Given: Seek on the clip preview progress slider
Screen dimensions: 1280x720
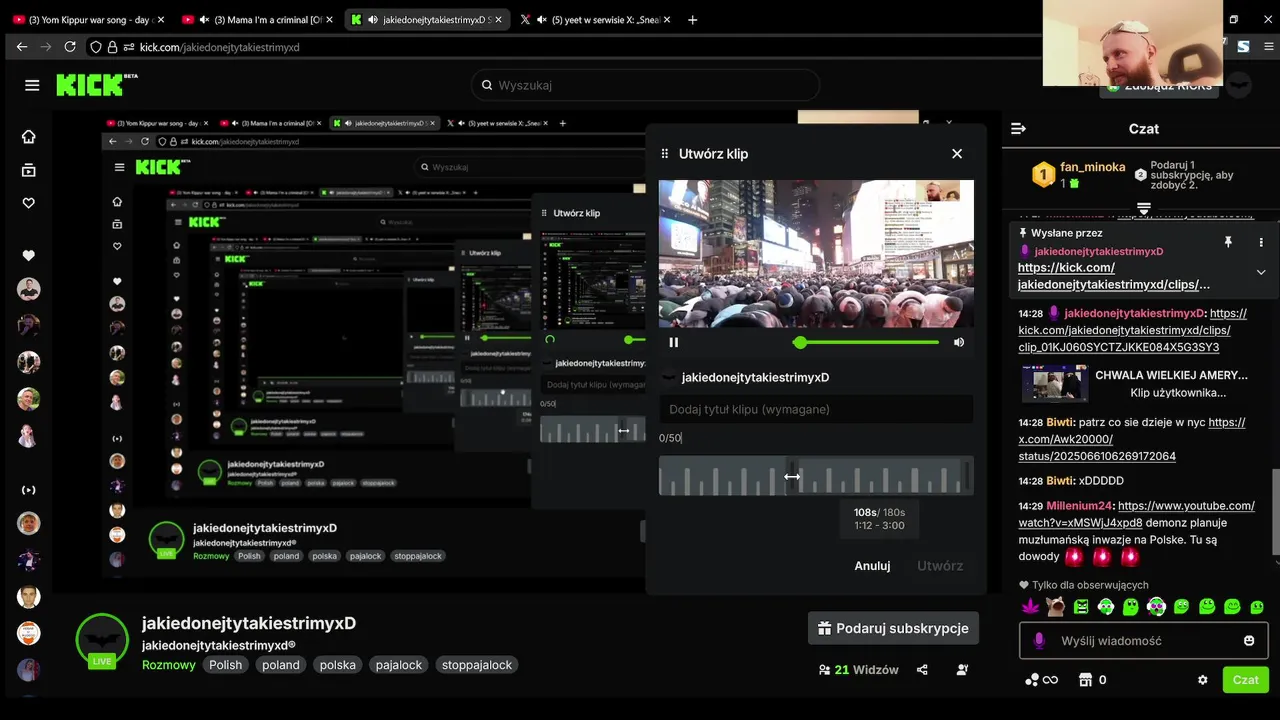Looking at the screenshot, I should (866, 342).
